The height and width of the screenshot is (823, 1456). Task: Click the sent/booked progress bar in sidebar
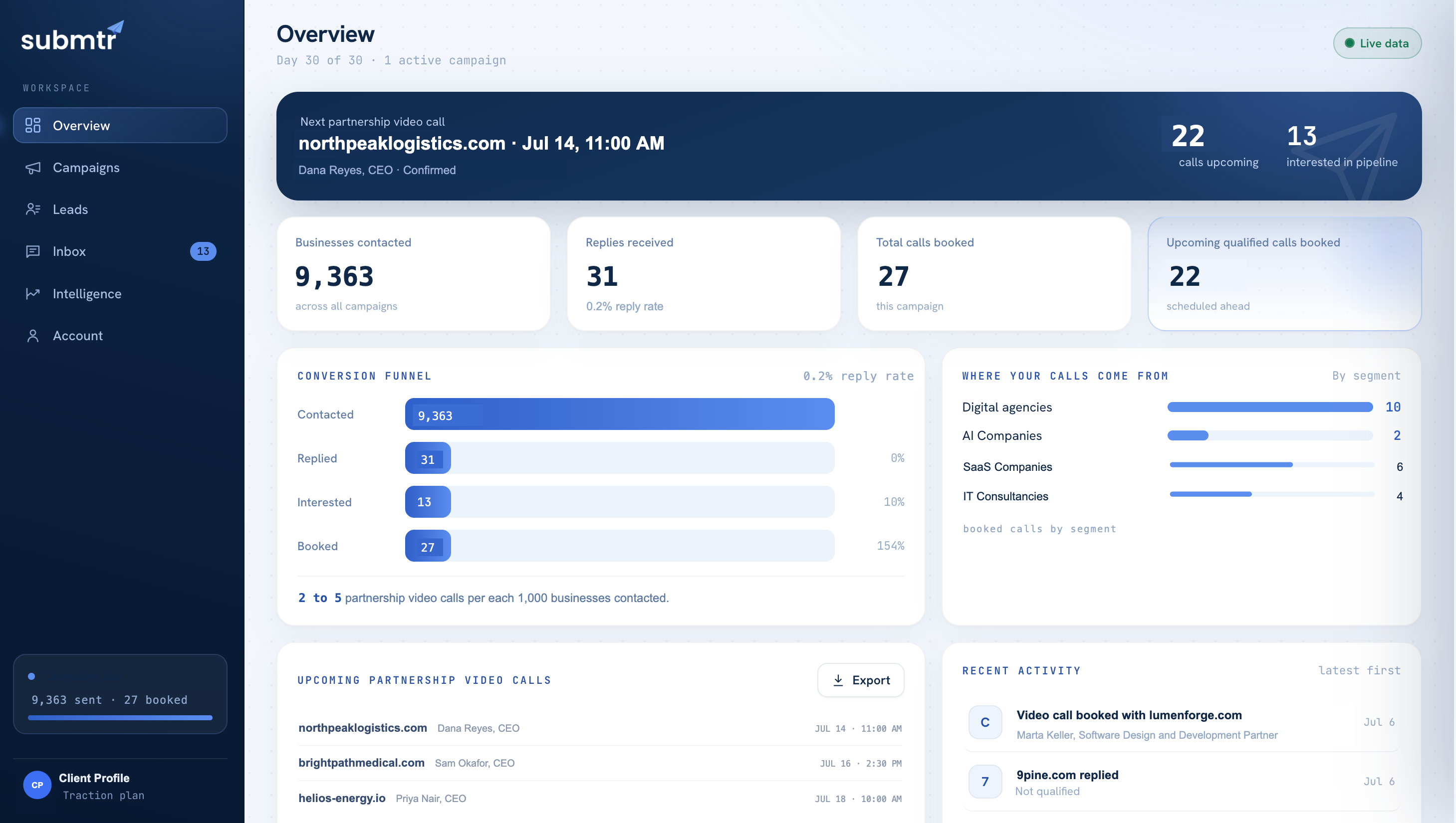(x=120, y=718)
